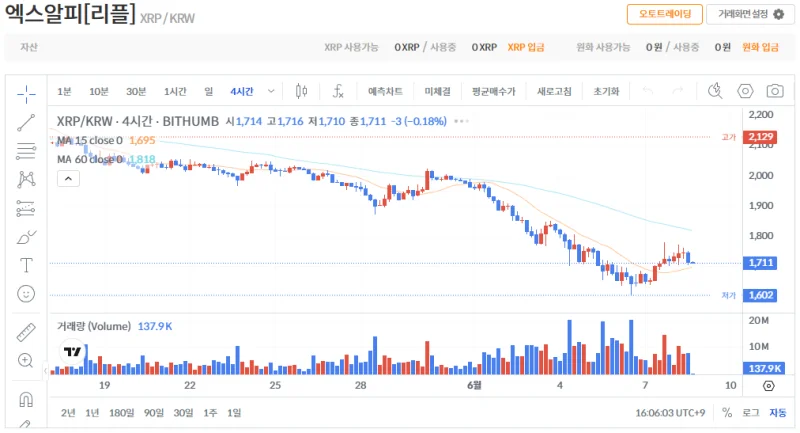Click the high price label 2,129
The height and width of the screenshot is (433, 800).
[760, 137]
